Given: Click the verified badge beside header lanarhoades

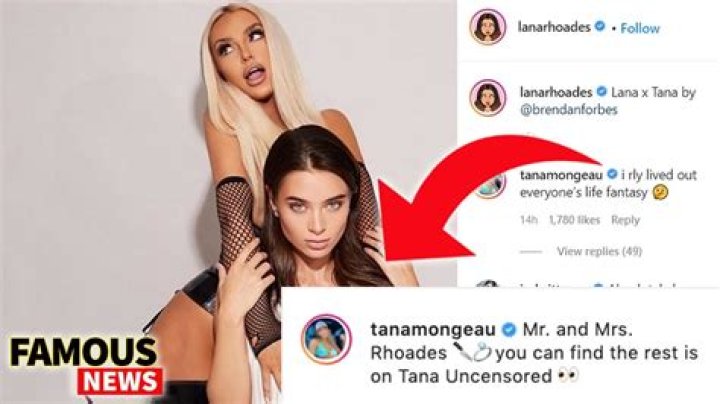Looking at the screenshot, I should (600, 27).
